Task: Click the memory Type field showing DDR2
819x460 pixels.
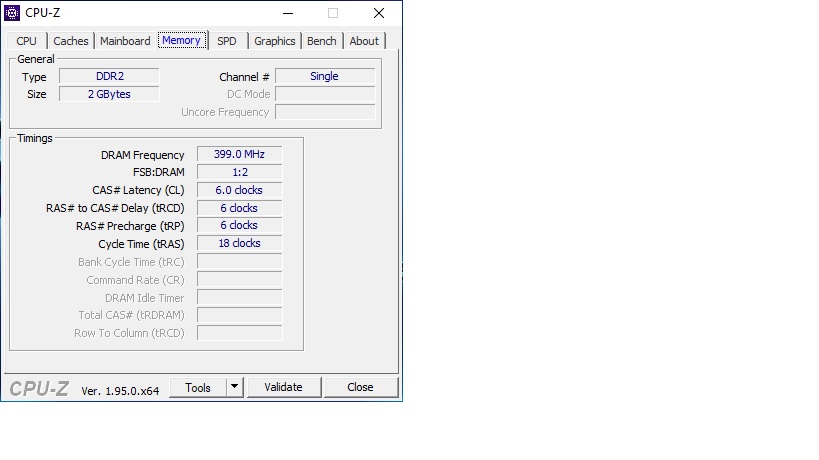Action: pos(109,76)
